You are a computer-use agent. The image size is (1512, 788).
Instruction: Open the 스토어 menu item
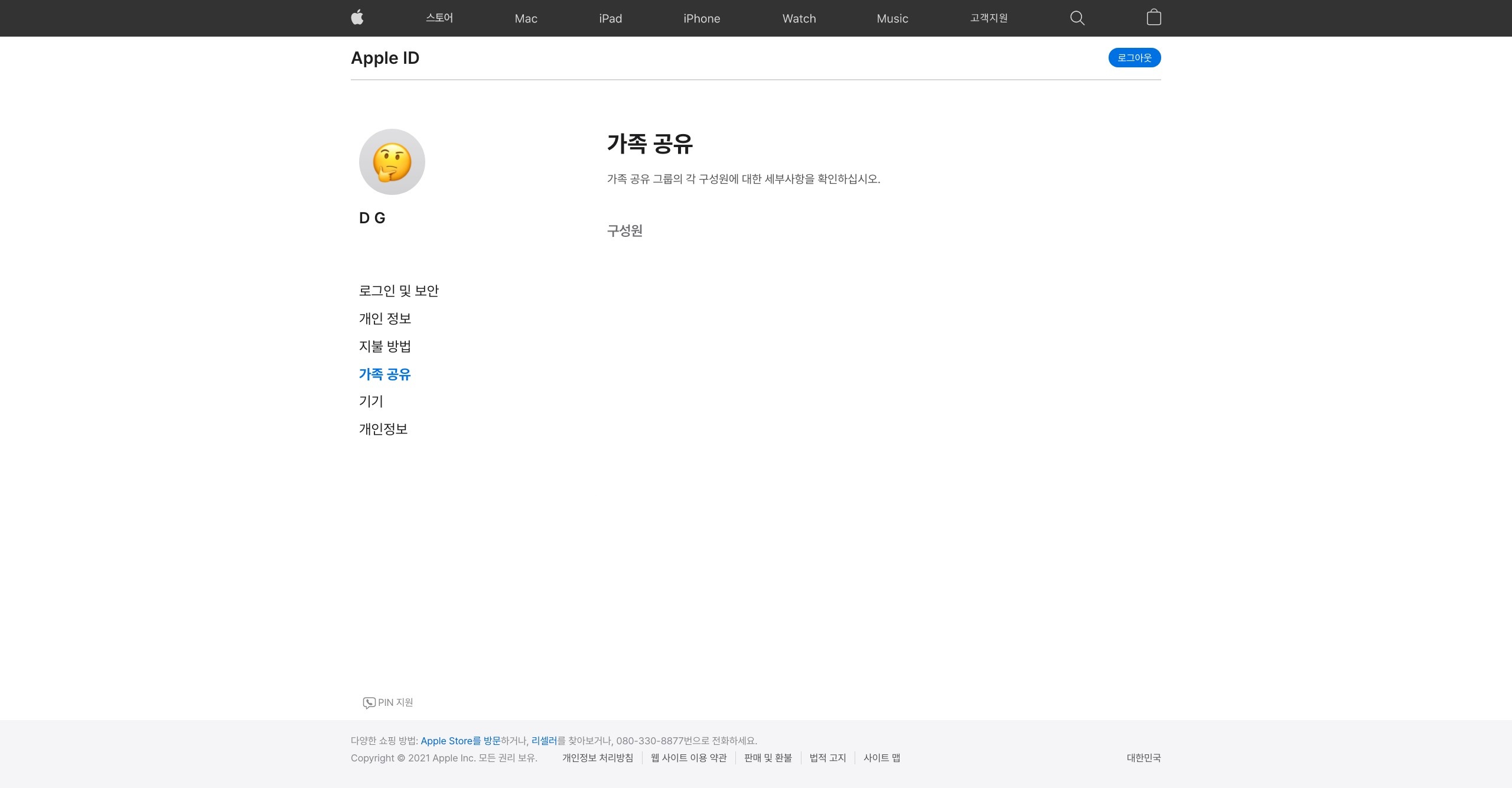(439, 18)
